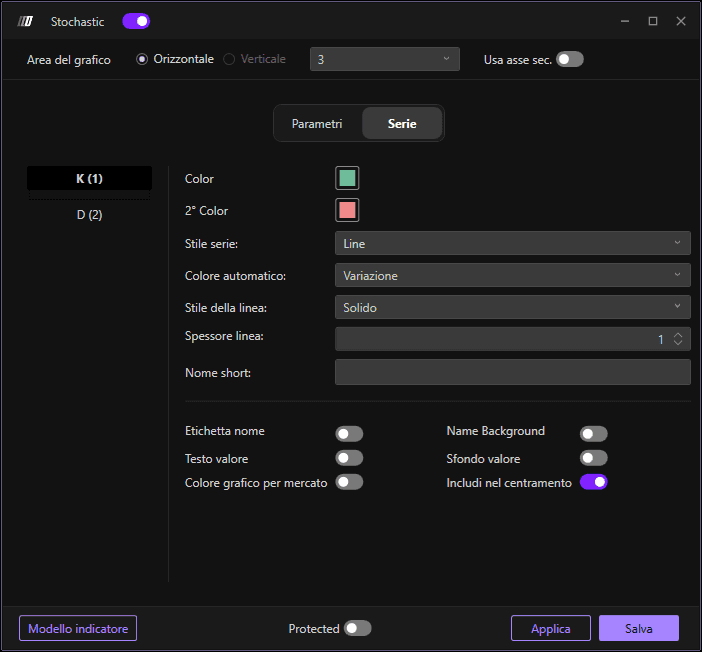Open the chart area number dropdown
Viewport: 702px width, 652px height.
pos(385,59)
